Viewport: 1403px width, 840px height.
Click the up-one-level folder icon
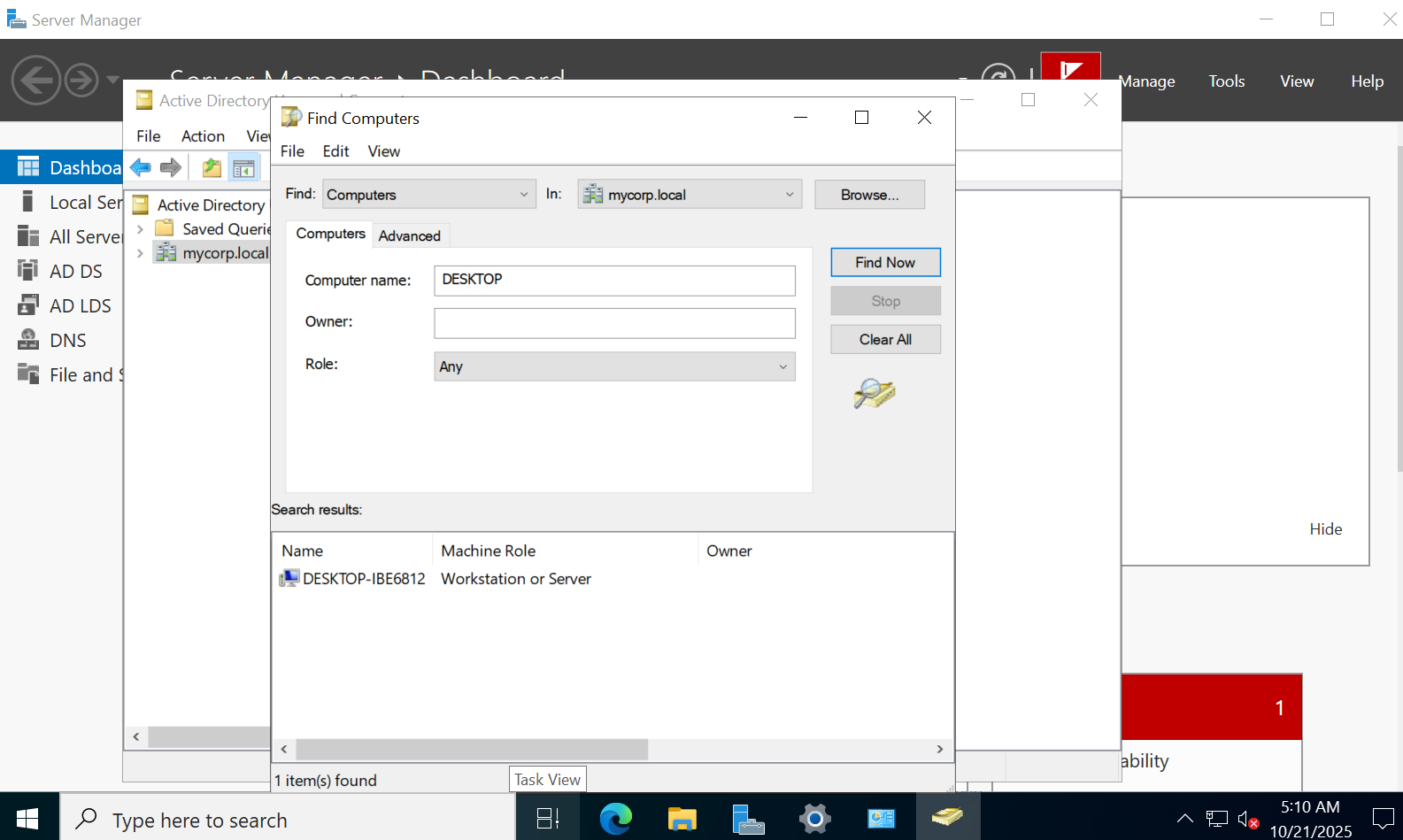point(212,167)
